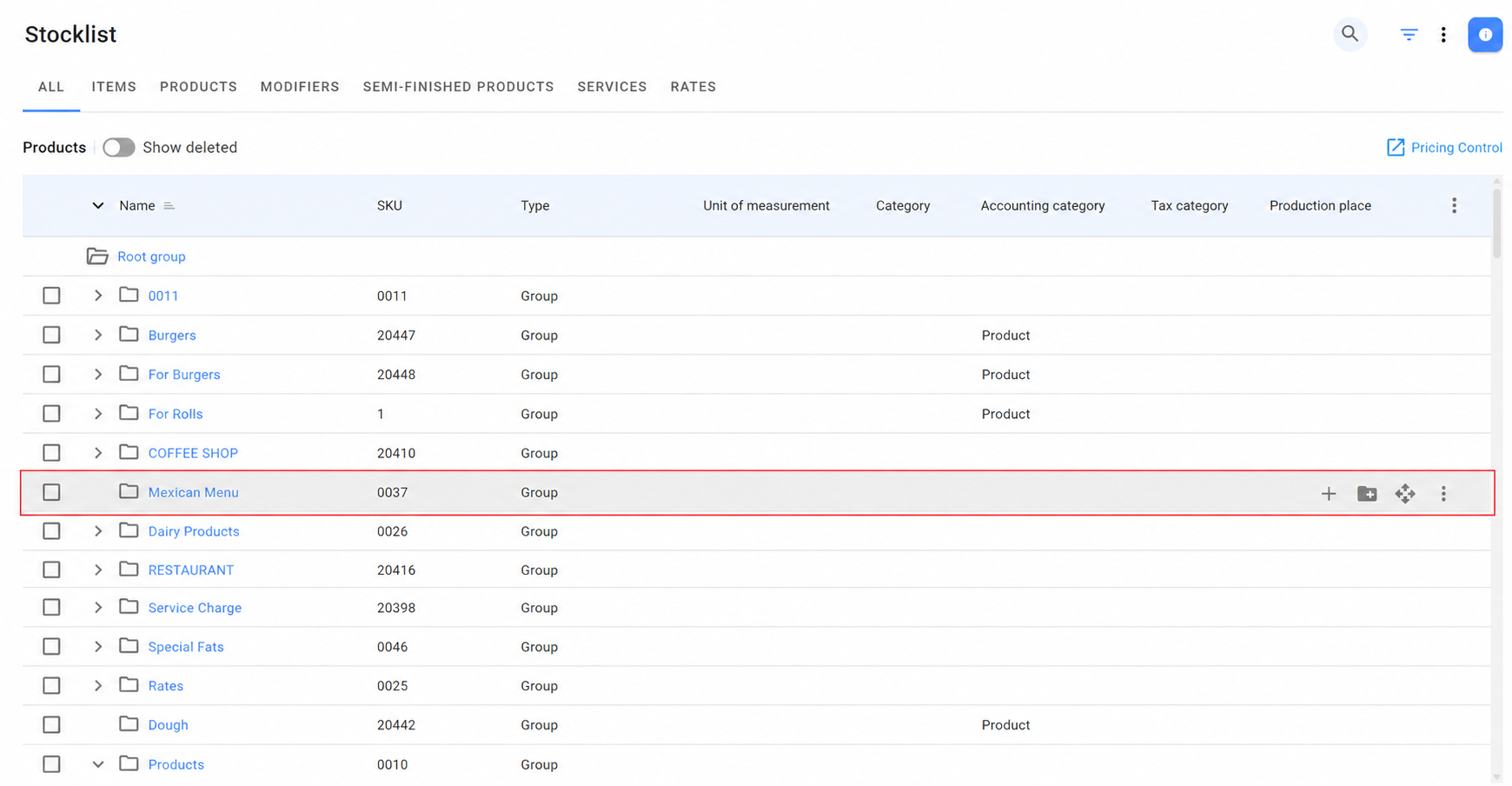Click the table vertical scrollbar
Screen dimensions: 1512x786
click(x=1496, y=223)
